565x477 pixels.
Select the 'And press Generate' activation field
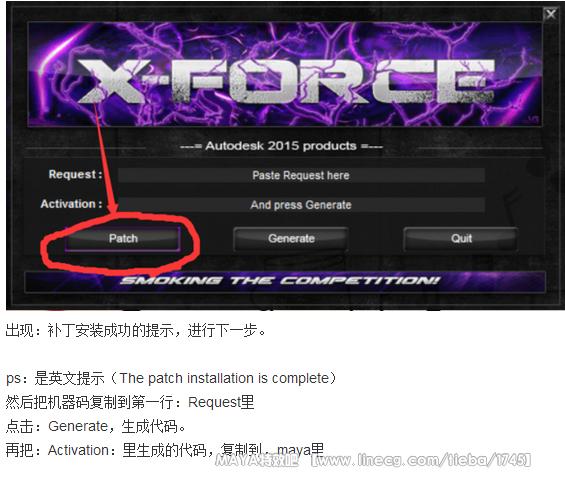coord(301,205)
